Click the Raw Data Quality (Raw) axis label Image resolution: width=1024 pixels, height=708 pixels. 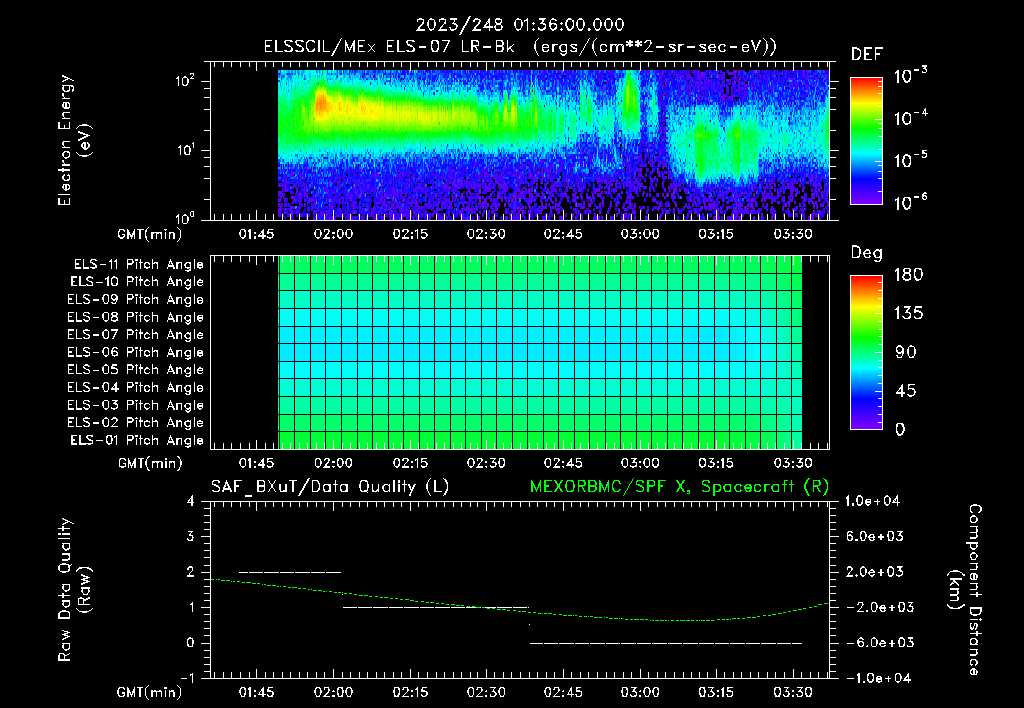(x=74, y=589)
